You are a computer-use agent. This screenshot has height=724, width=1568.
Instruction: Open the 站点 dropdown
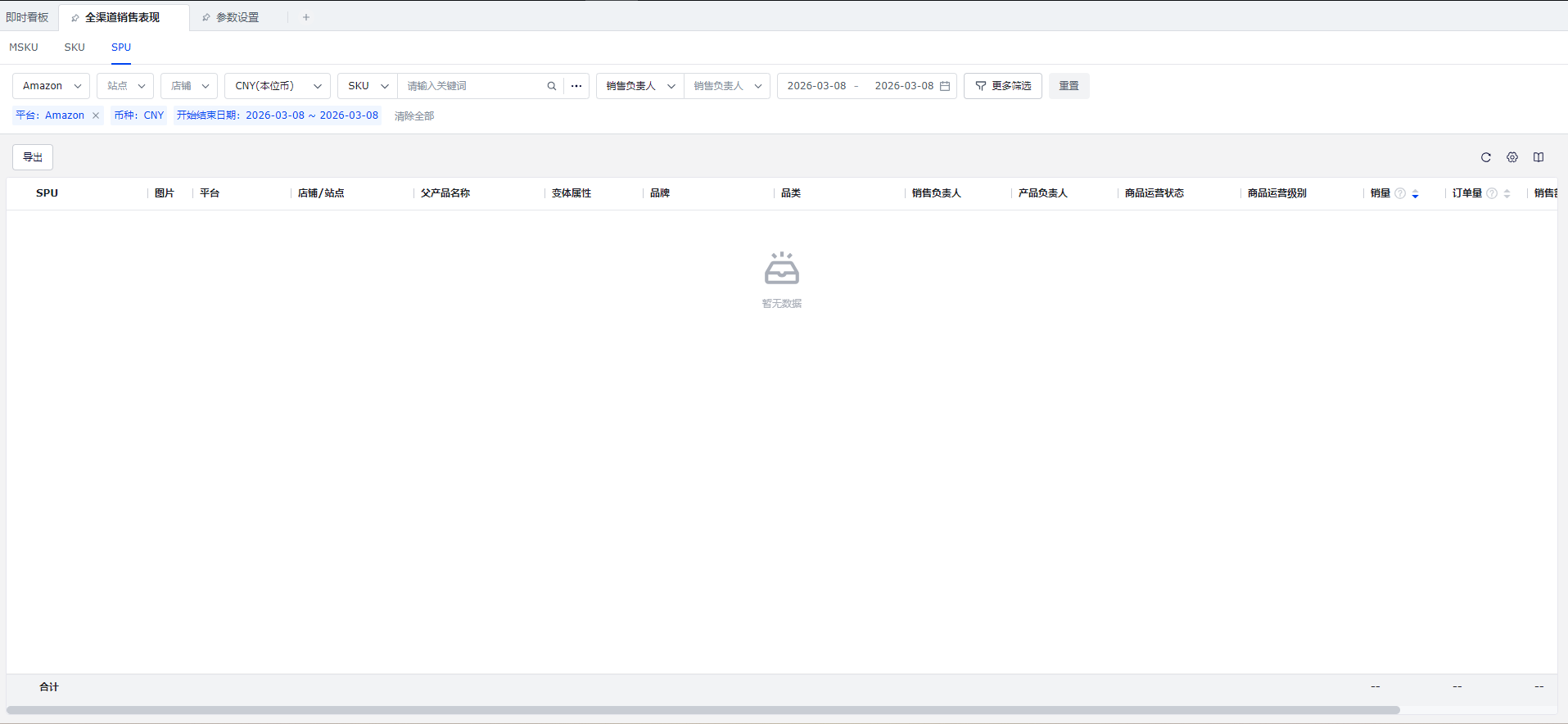pyautogui.click(x=125, y=86)
